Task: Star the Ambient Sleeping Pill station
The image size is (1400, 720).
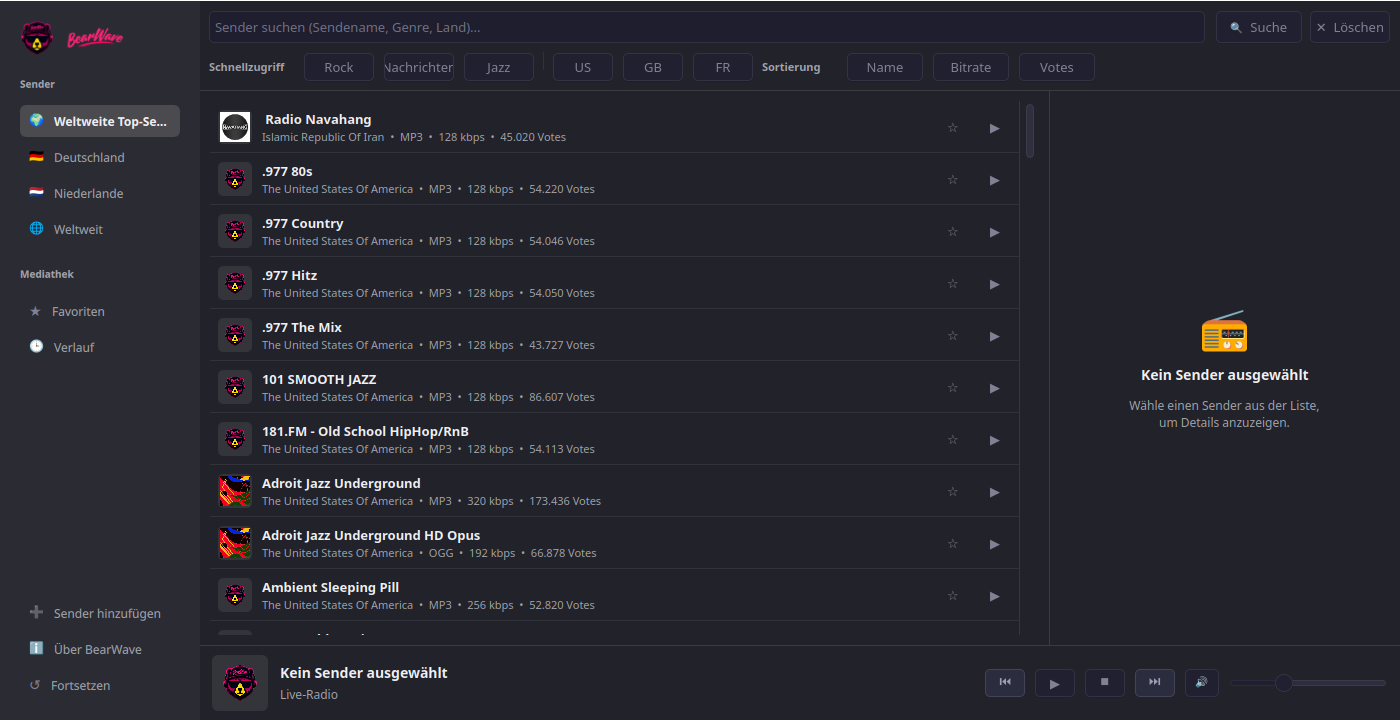Action: tap(953, 596)
